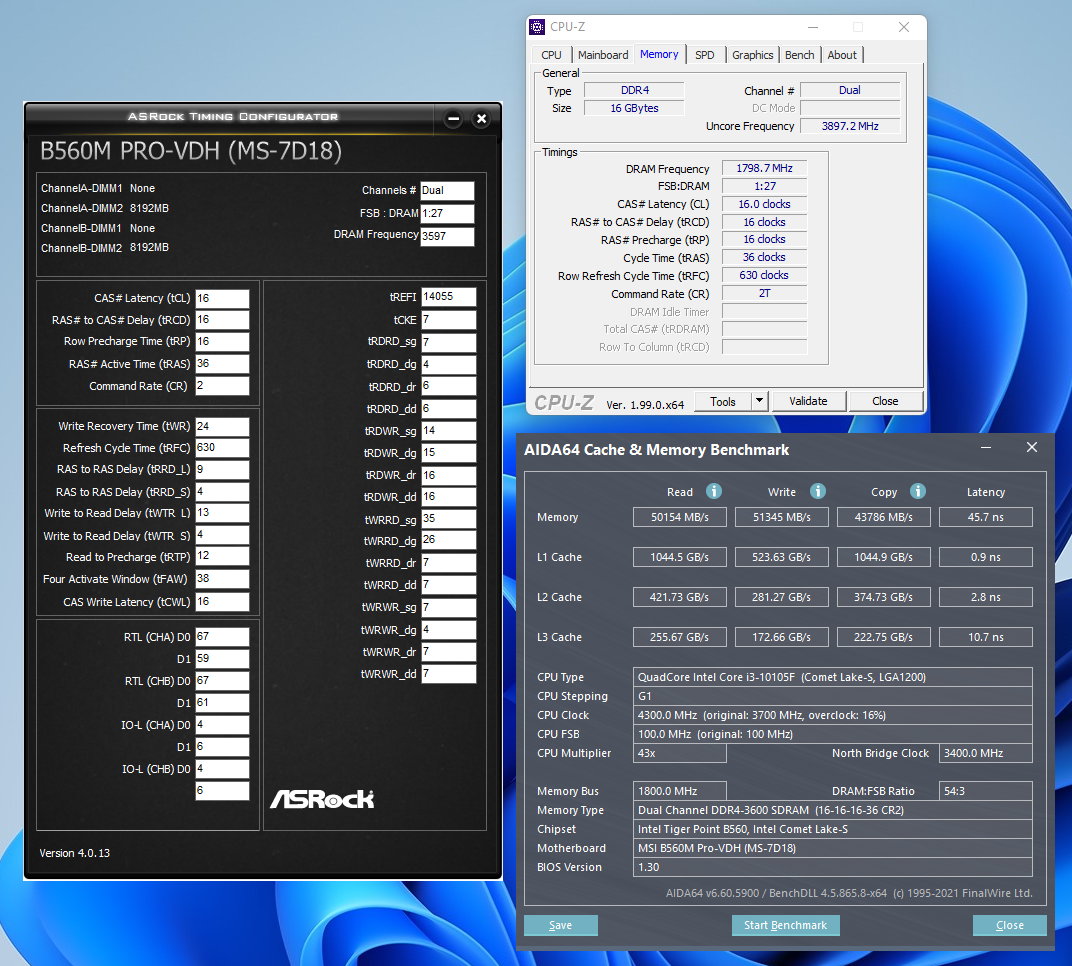Click the info icon next to Read
The height and width of the screenshot is (966, 1072).
point(714,491)
